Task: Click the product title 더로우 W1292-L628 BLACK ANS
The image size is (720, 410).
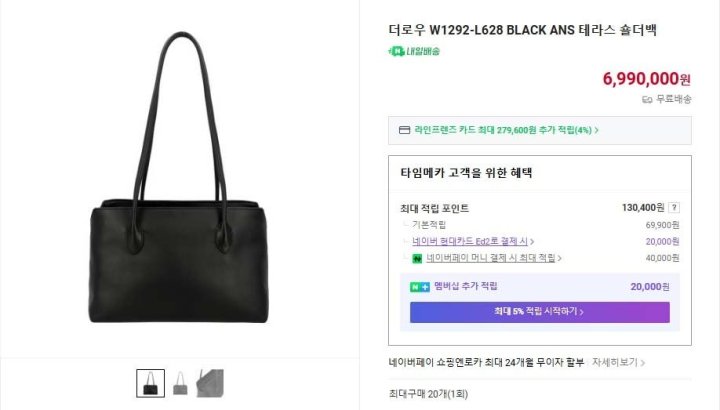Action: (481, 30)
